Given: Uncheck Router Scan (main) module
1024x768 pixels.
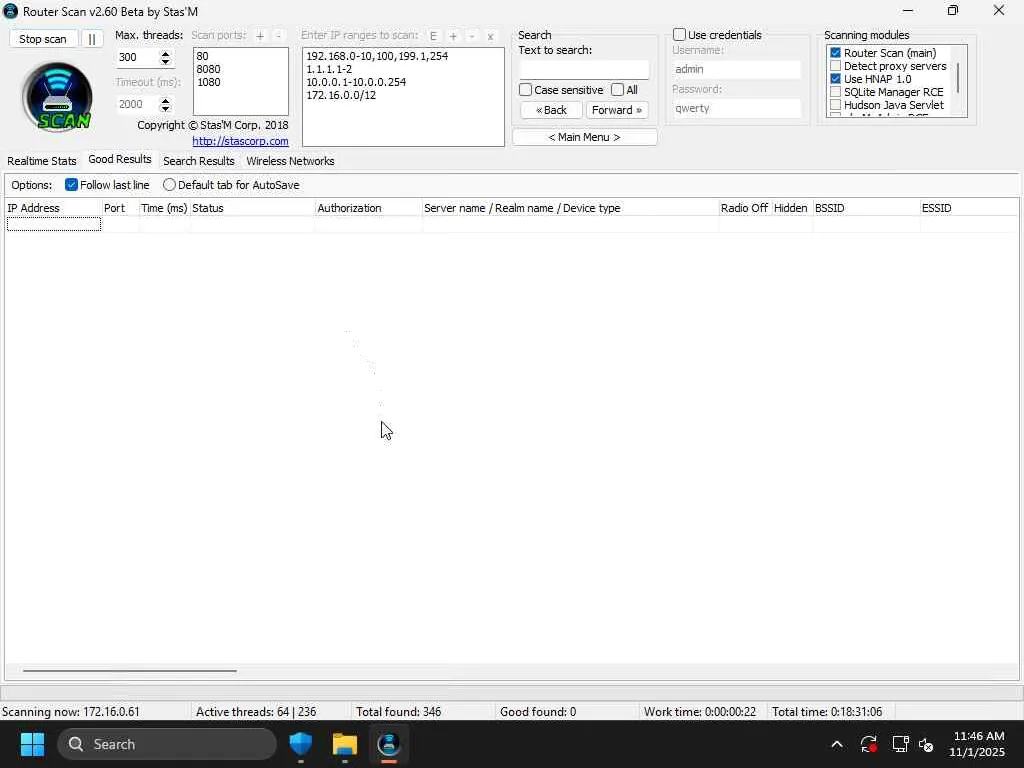Looking at the screenshot, I should point(835,53).
